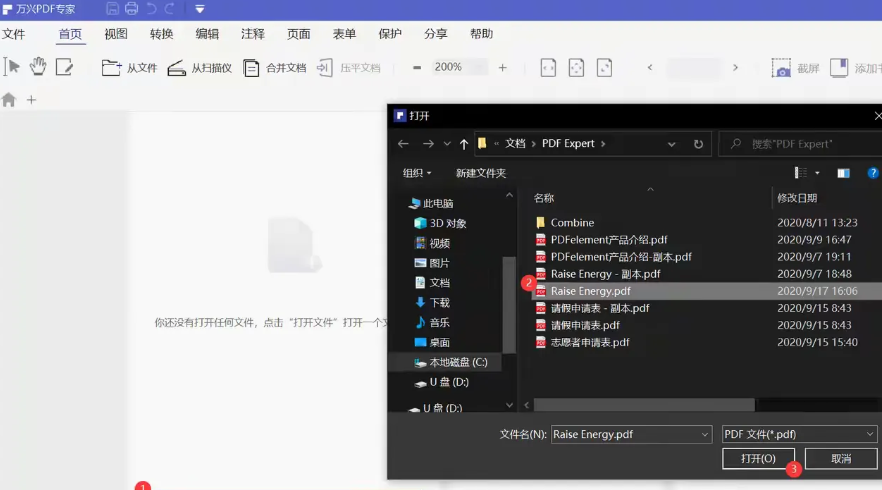Click the zoom in plus button

[x=503, y=68]
